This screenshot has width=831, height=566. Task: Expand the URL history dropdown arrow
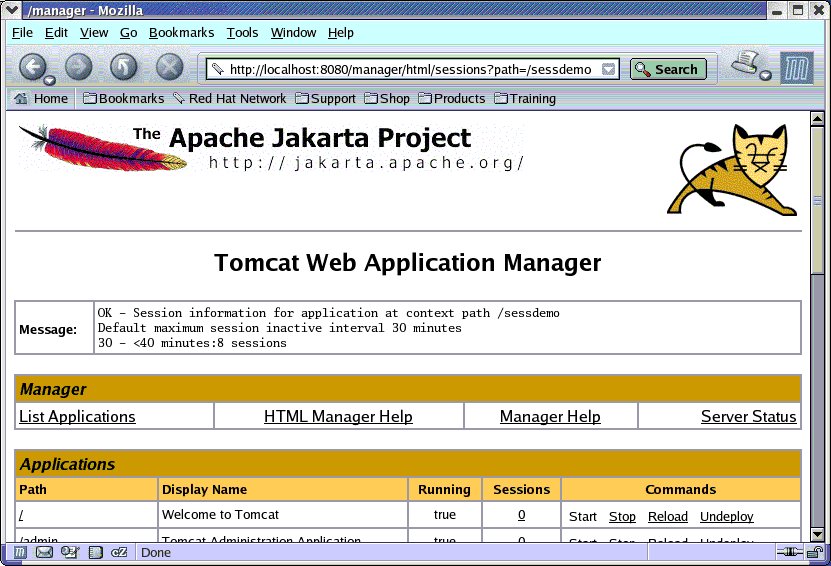coord(608,69)
